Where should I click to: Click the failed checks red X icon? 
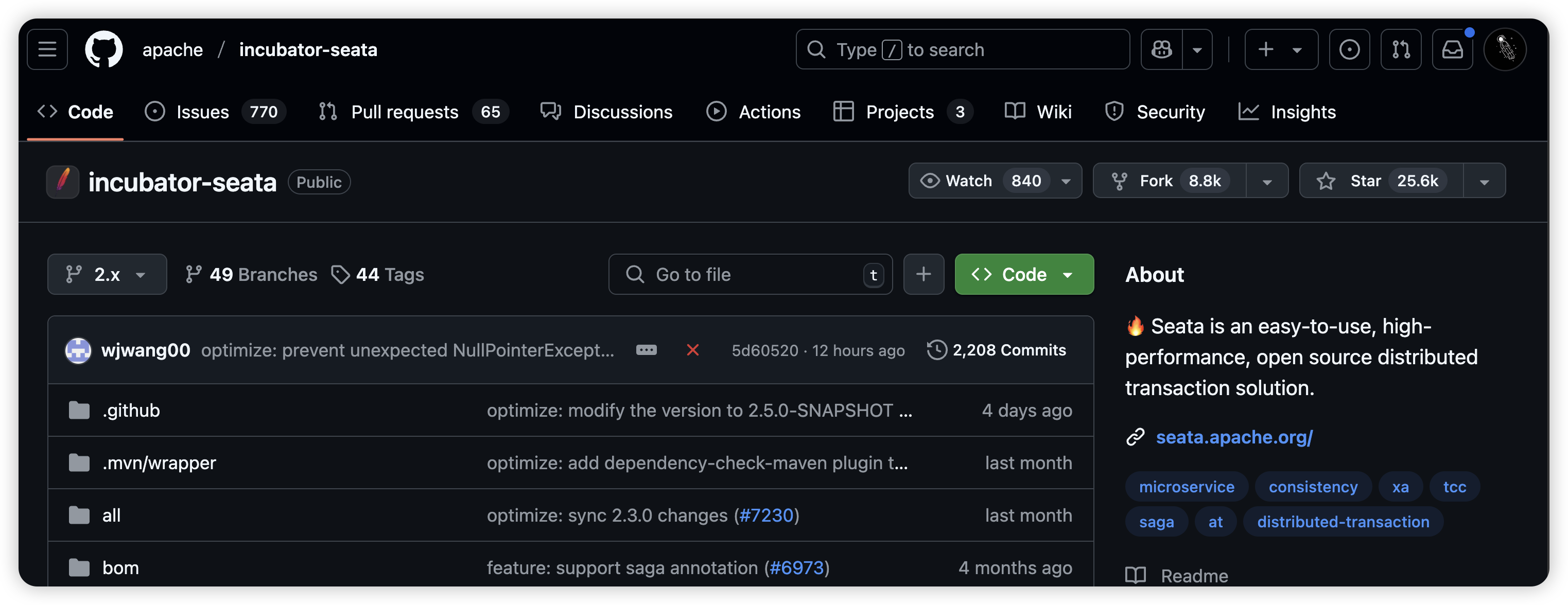[x=692, y=350]
